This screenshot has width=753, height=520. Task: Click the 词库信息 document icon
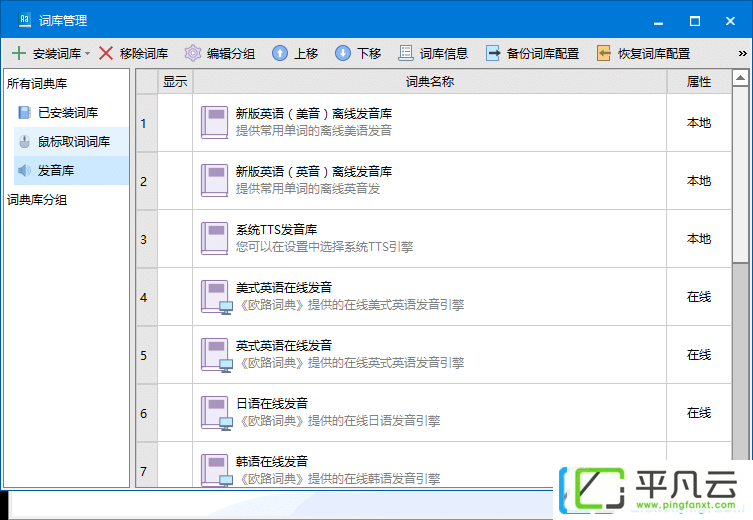pos(406,53)
